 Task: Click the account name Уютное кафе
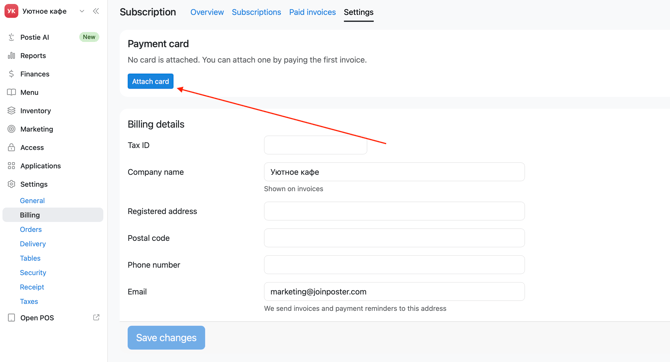tap(44, 11)
